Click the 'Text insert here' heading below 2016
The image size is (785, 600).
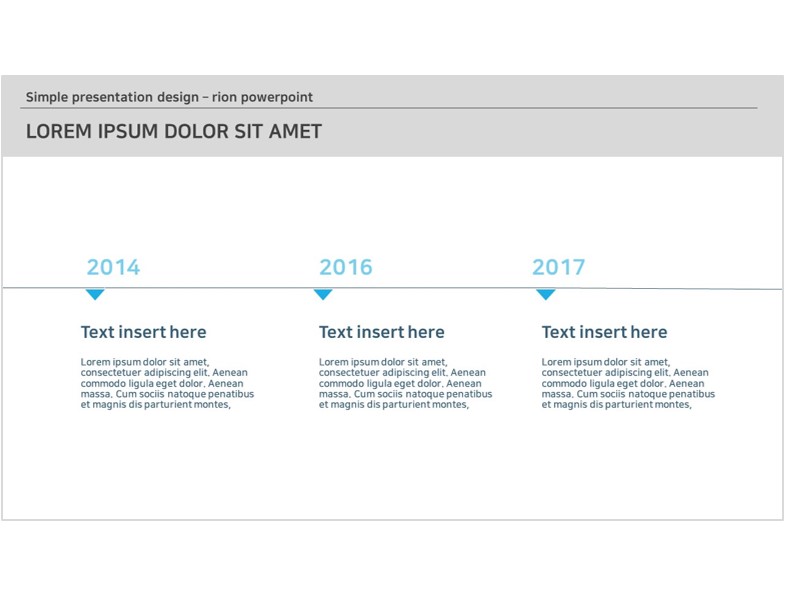tap(381, 332)
